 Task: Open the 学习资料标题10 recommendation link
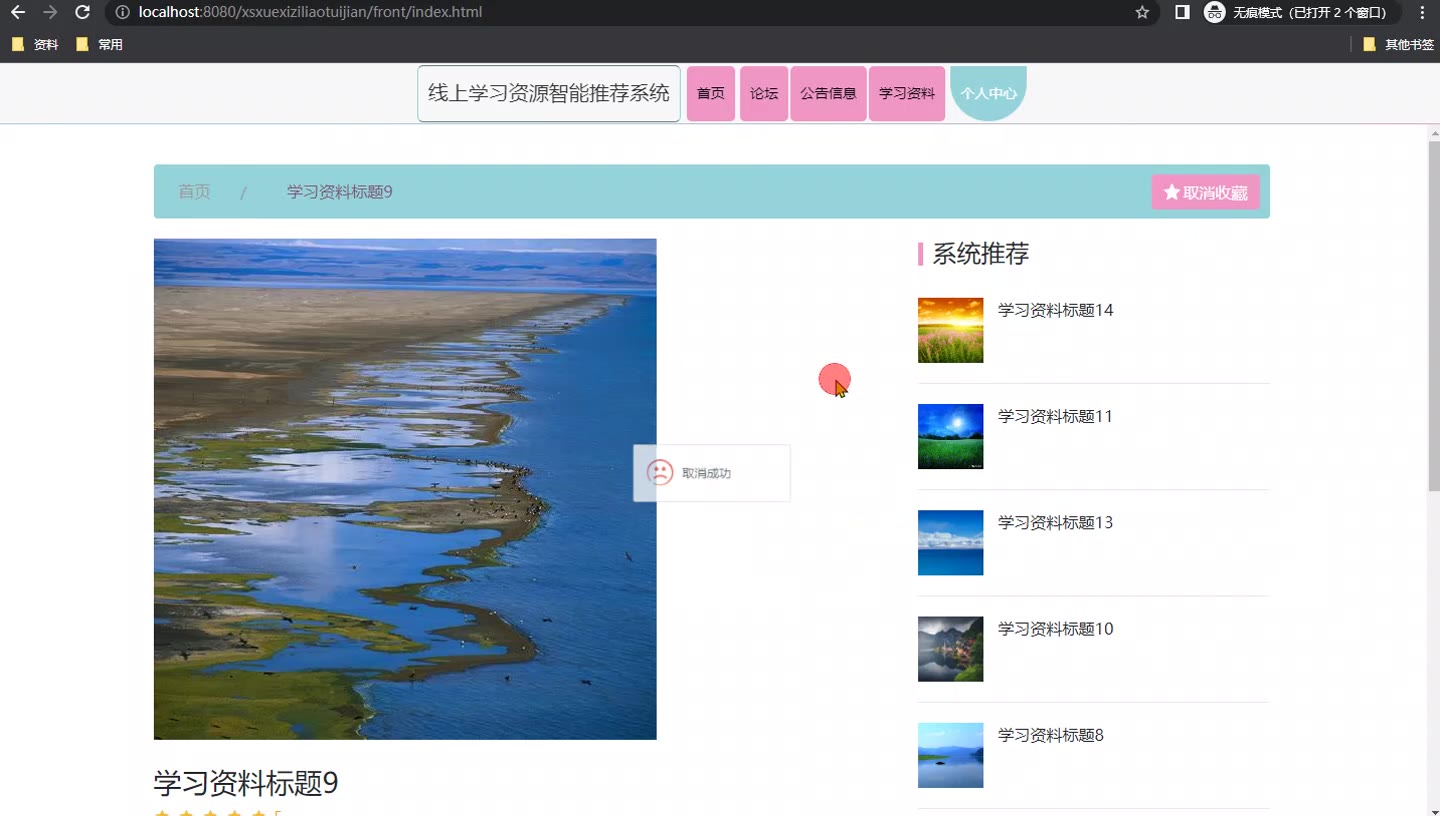tap(1056, 629)
